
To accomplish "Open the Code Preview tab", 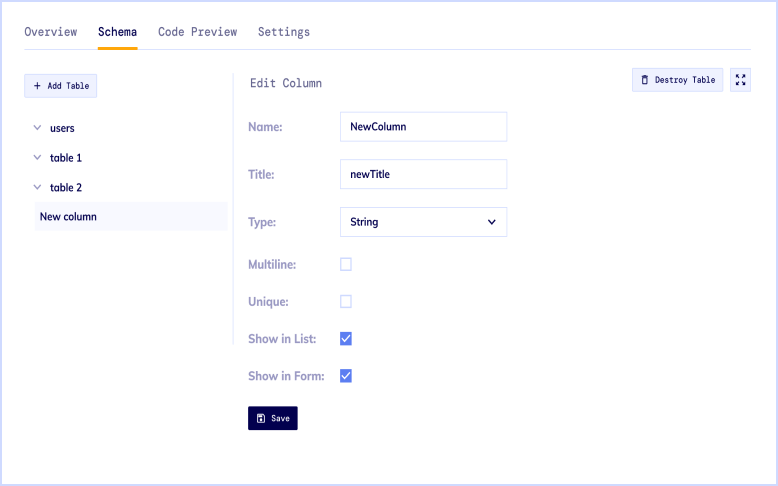I will pyautogui.click(x=197, y=32).
